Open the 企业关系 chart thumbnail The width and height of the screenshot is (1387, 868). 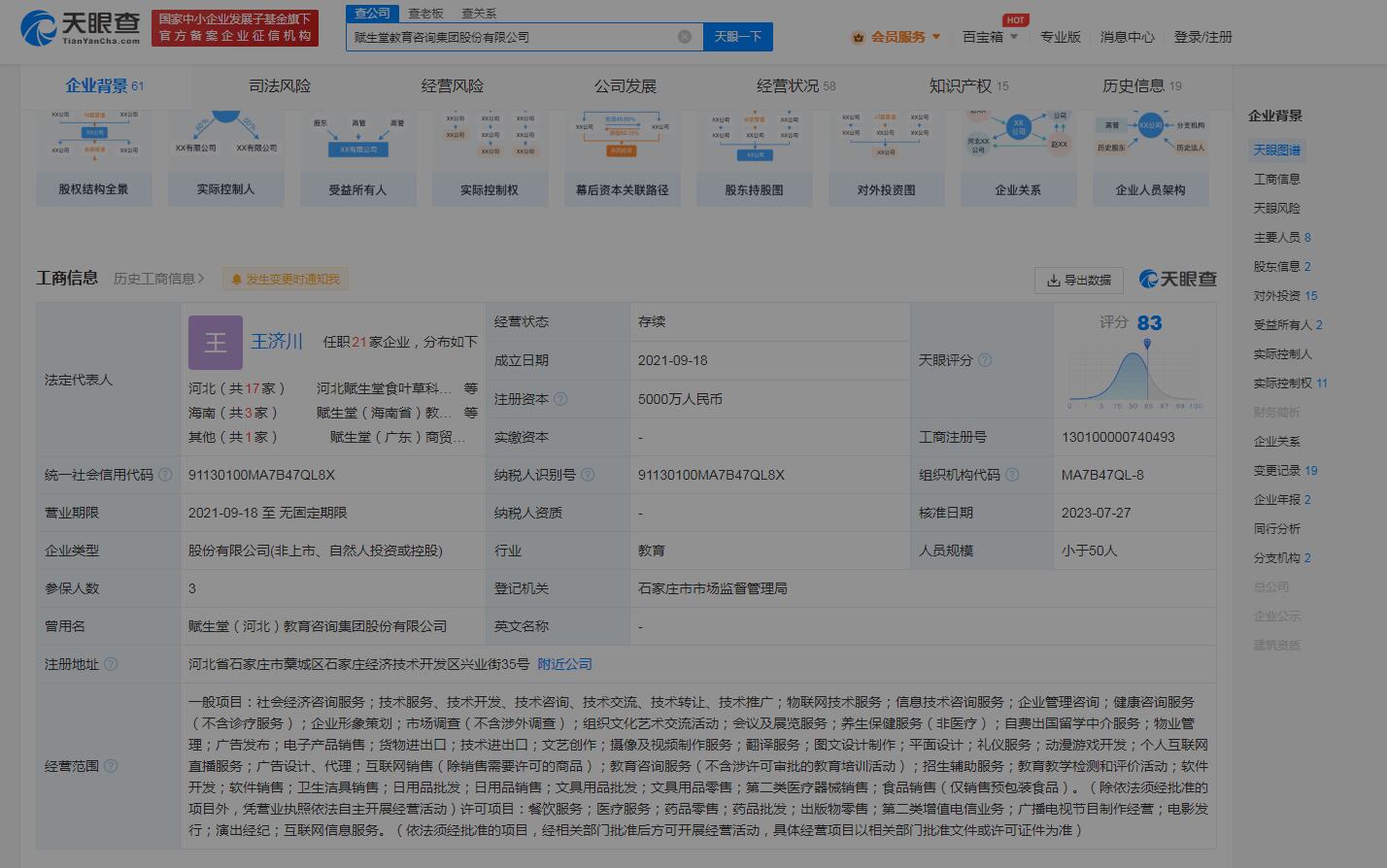[1018, 158]
